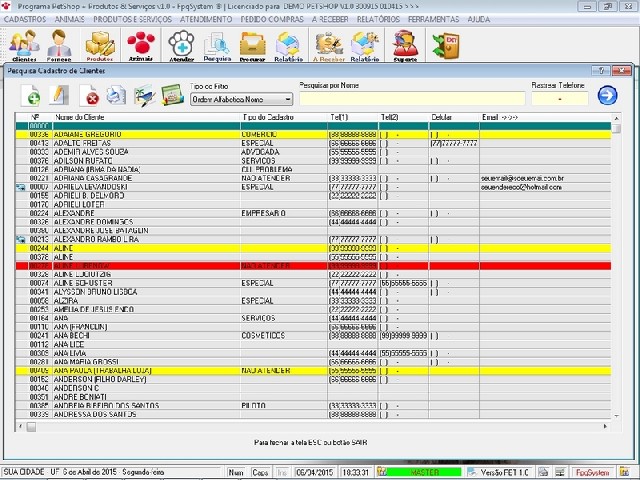This screenshot has height=480, width=640.
Task: Open the Fornecedores toolbar icon
Action: pos(59,45)
